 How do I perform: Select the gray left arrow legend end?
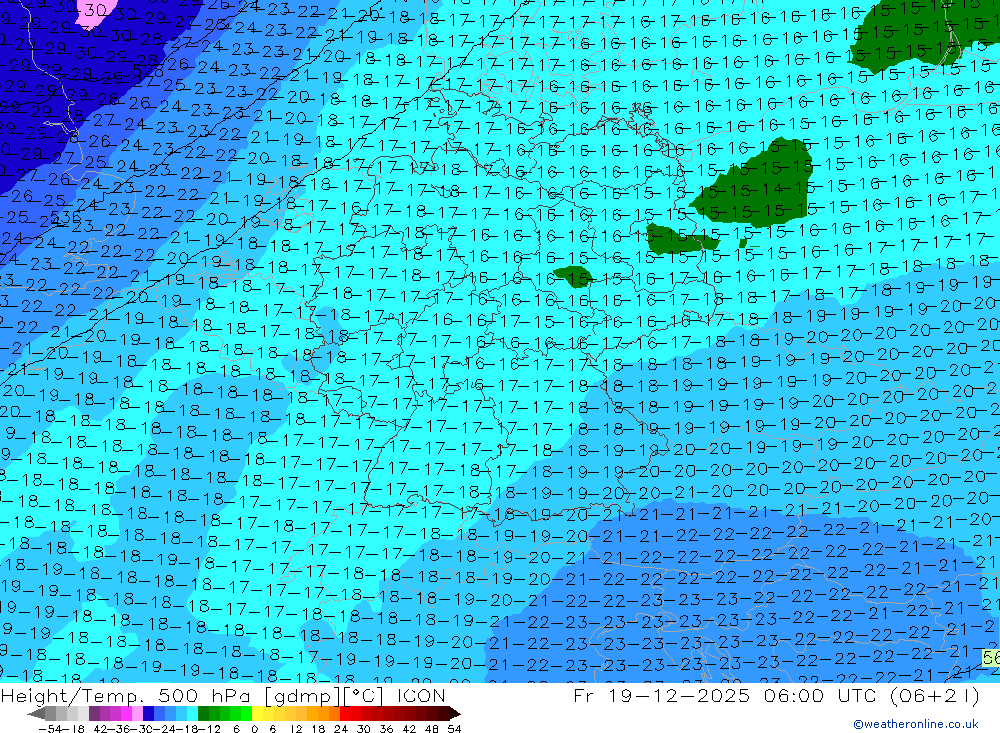pyautogui.click(x=36, y=714)
